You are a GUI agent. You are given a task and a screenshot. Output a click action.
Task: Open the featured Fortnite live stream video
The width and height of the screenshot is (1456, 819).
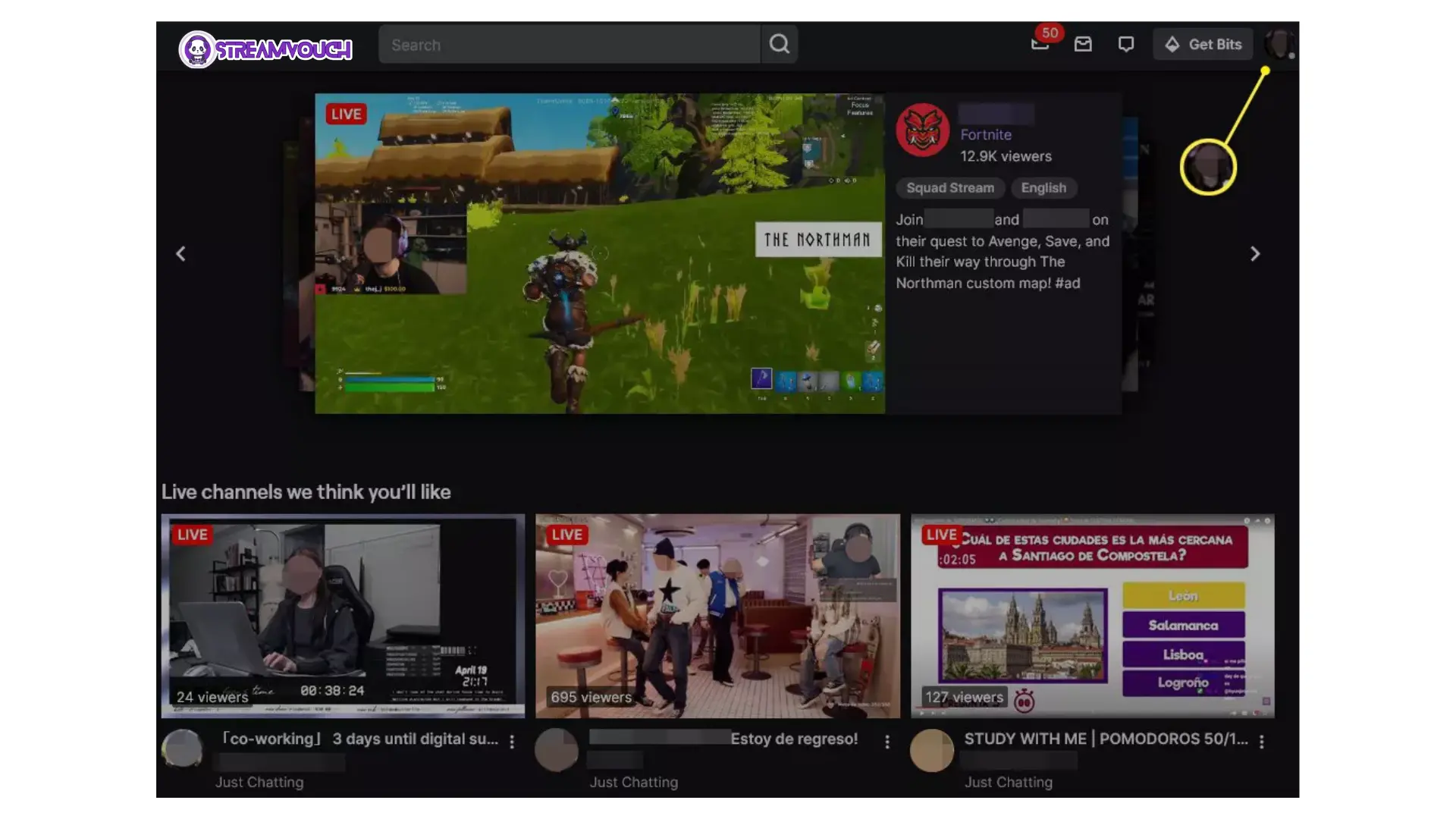coord(600,253)
